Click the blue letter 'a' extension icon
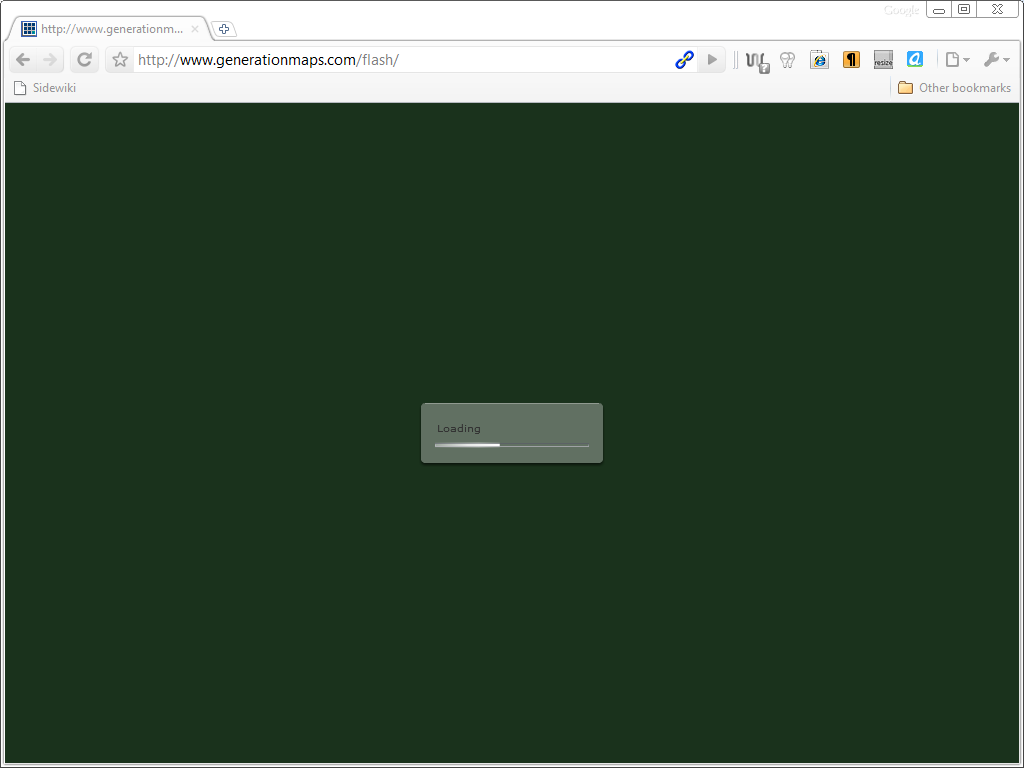The height and width of the screenshot is (768, 1024). pyautogui.click(x=914, y=60)
